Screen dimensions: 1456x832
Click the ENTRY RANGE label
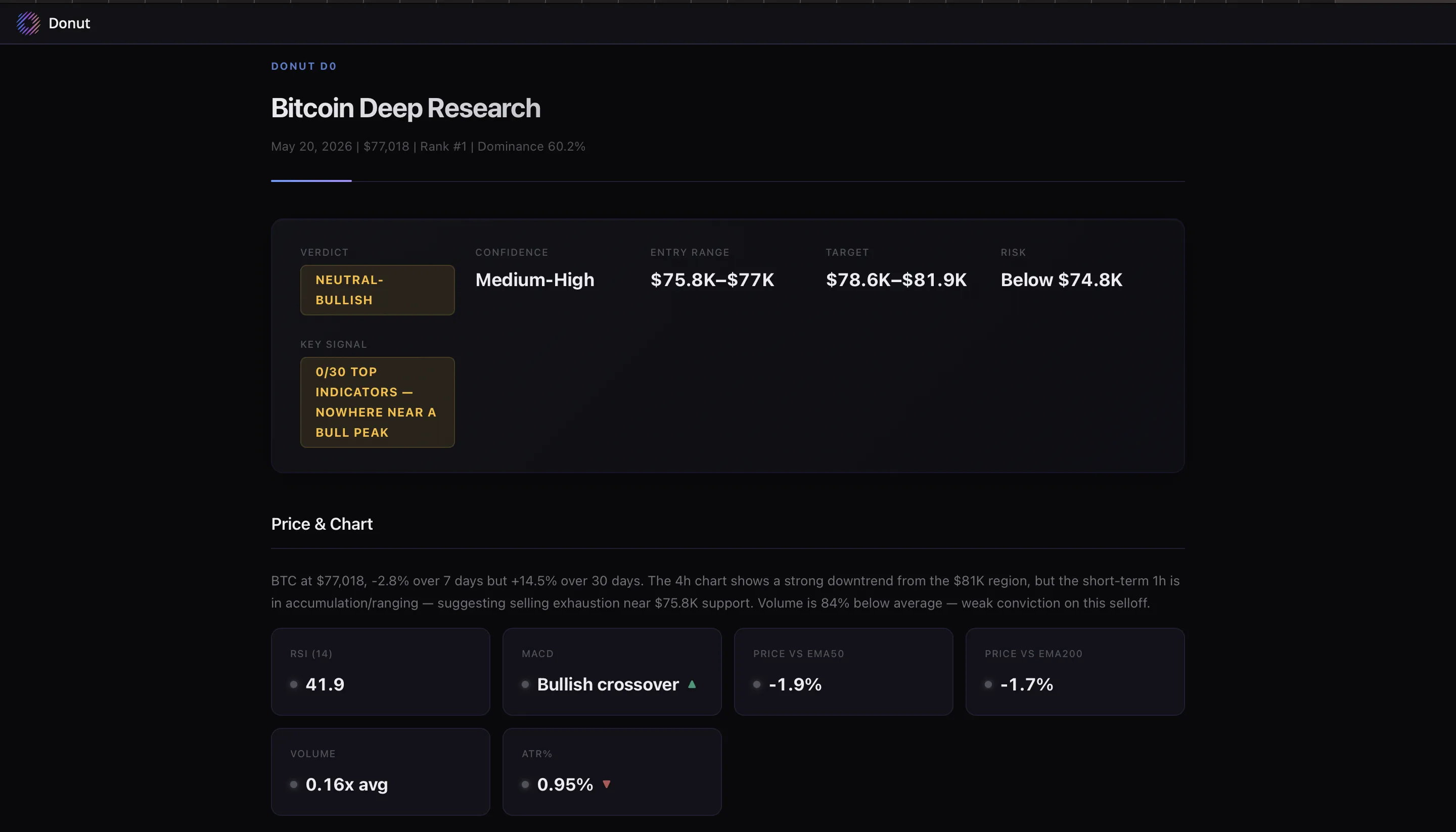(690, 253)
